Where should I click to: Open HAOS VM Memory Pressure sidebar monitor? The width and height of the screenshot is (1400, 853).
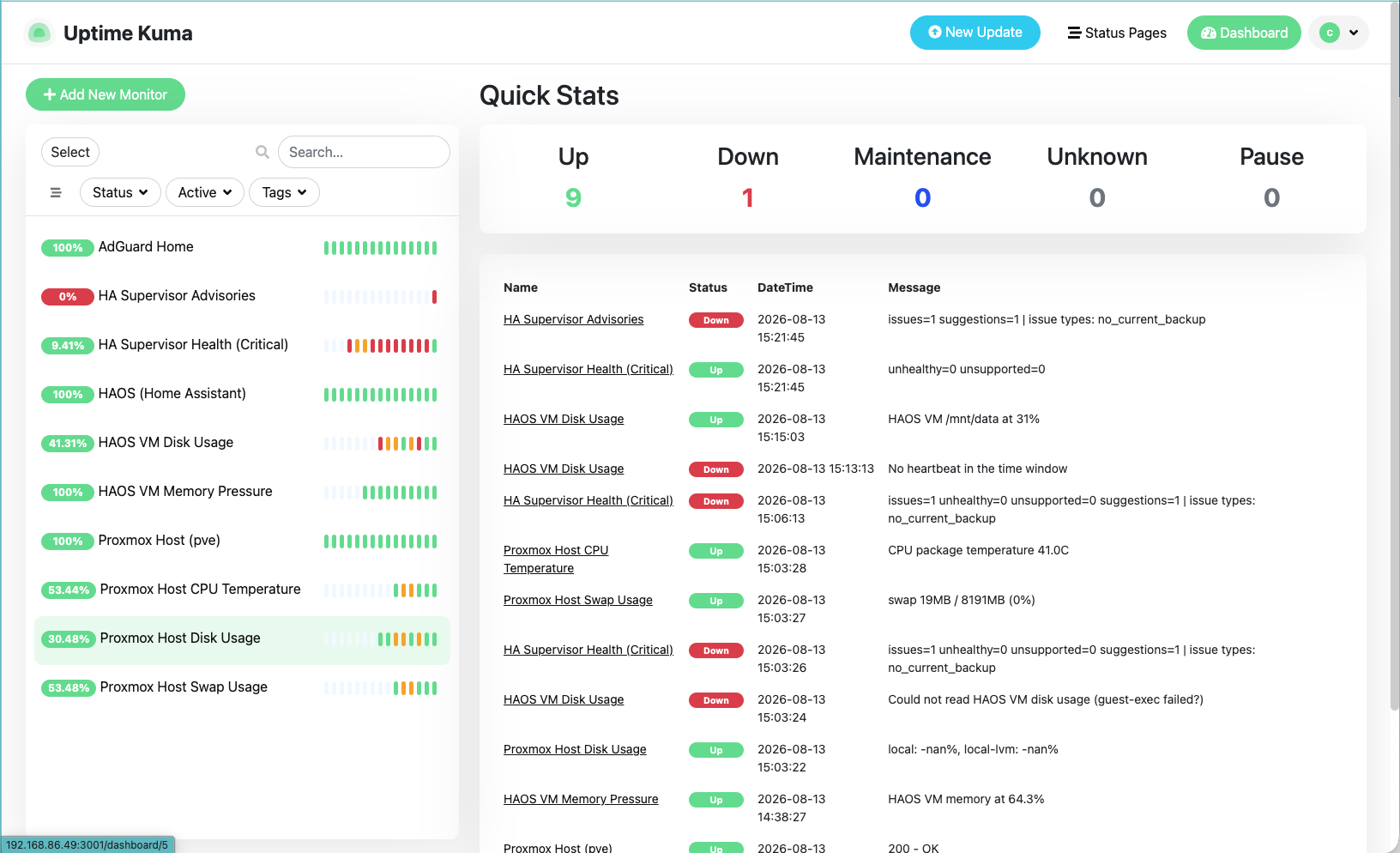coord(242,493)
